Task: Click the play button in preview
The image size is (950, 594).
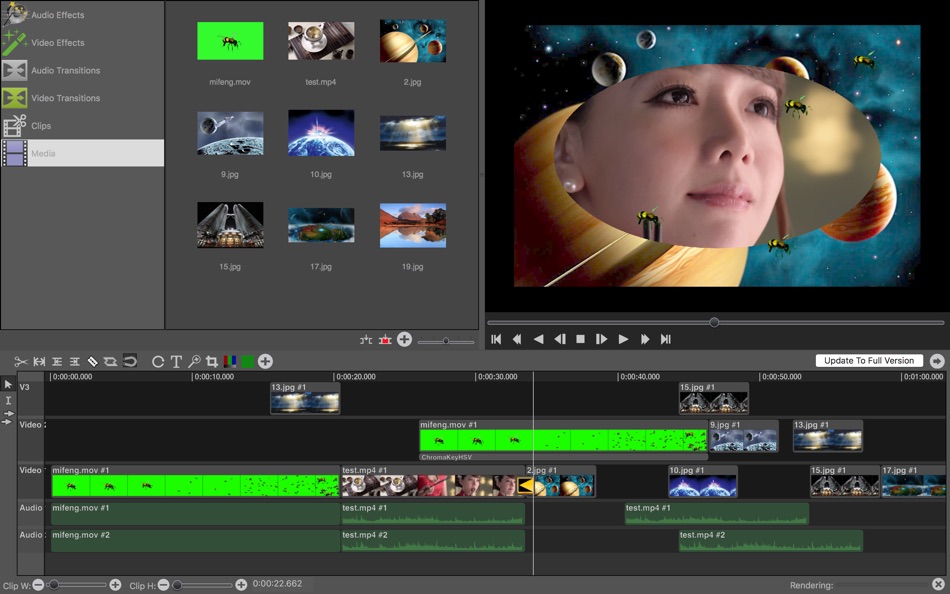Action: coord(622,339)
